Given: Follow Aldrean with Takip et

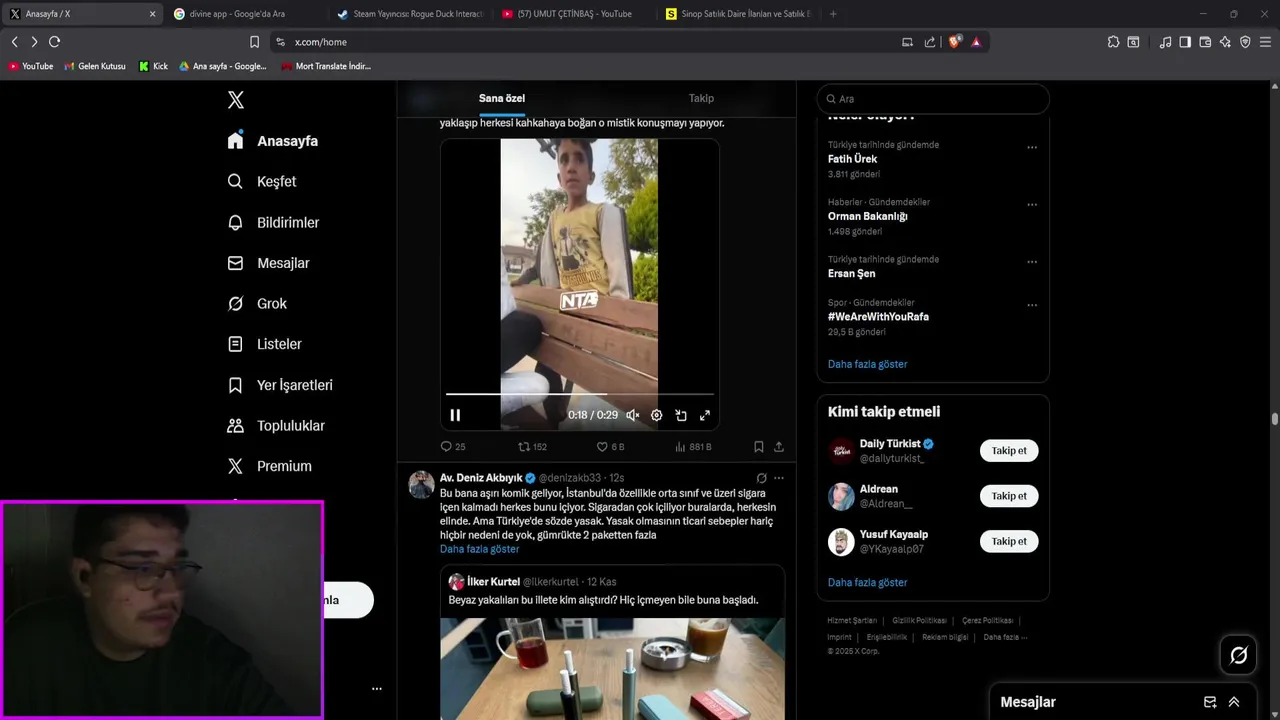Looking at the screenshot, I should [x=1009, y=496].
